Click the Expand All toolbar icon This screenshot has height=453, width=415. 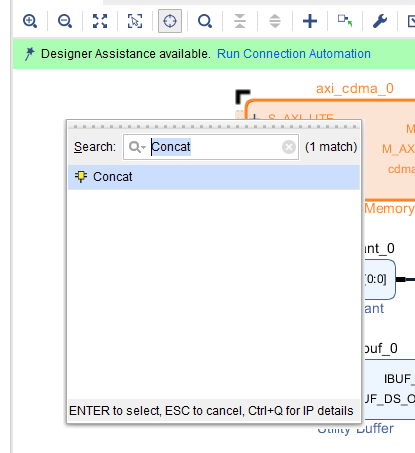[275, 21]
